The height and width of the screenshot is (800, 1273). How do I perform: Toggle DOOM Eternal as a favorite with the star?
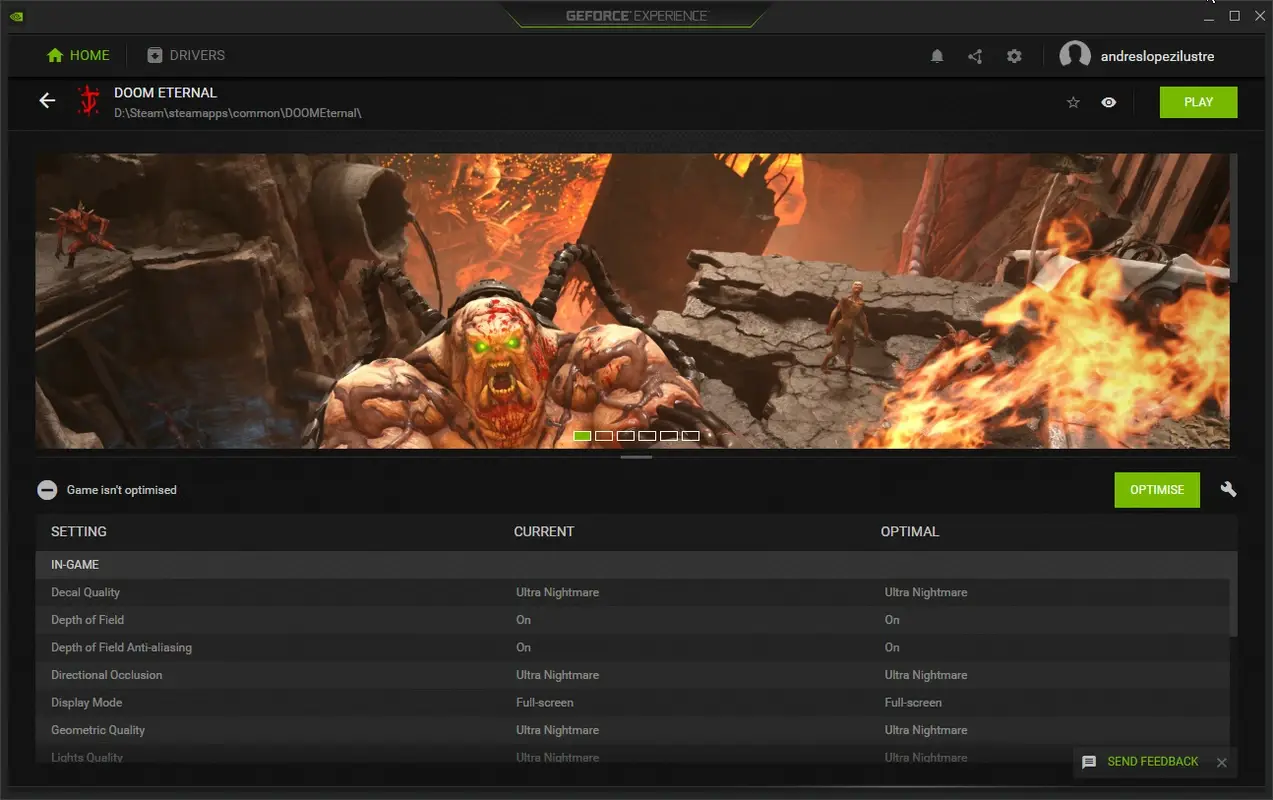point(1073,102)
